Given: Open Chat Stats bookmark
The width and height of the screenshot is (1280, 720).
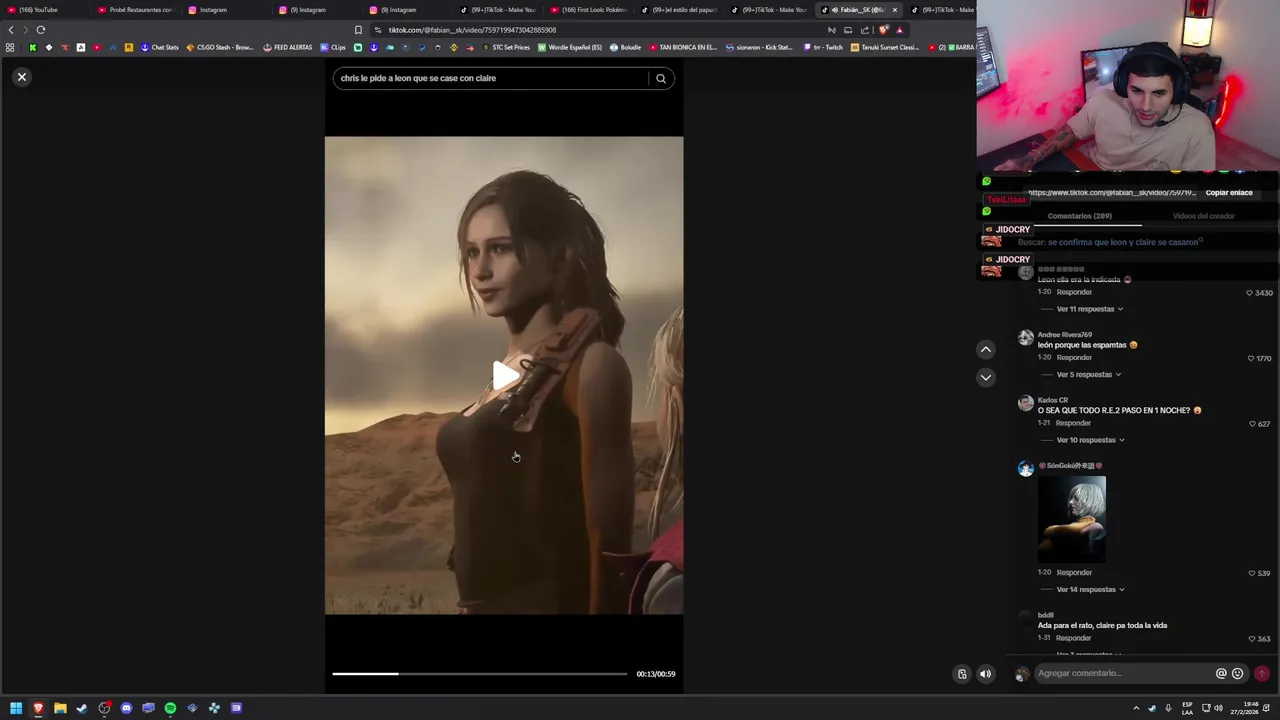Looking at the screenshot, I should tap(160, 47).
